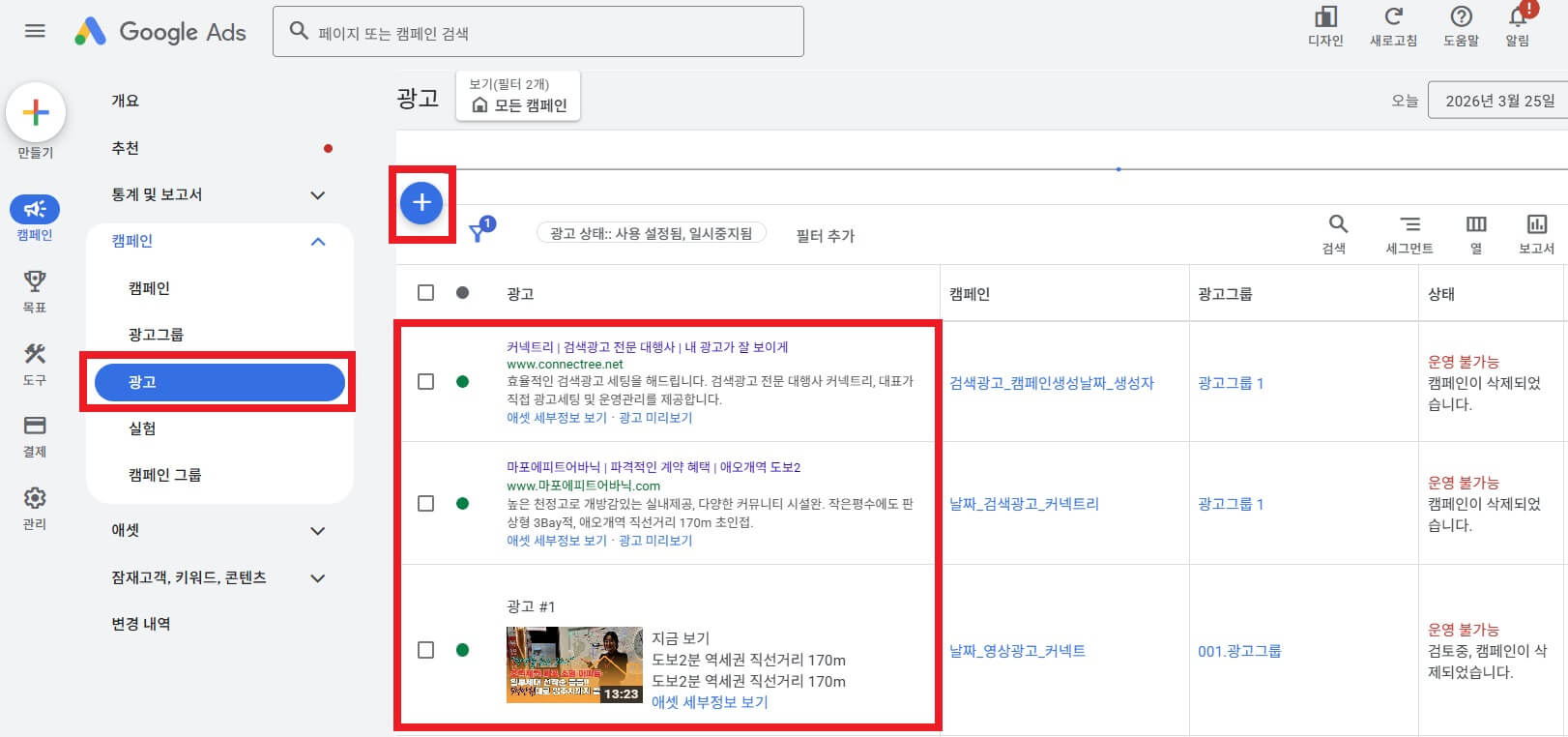Click 커넥트리 ad headline text
The image size is (1568, 737).
click(x=647, y=346)
